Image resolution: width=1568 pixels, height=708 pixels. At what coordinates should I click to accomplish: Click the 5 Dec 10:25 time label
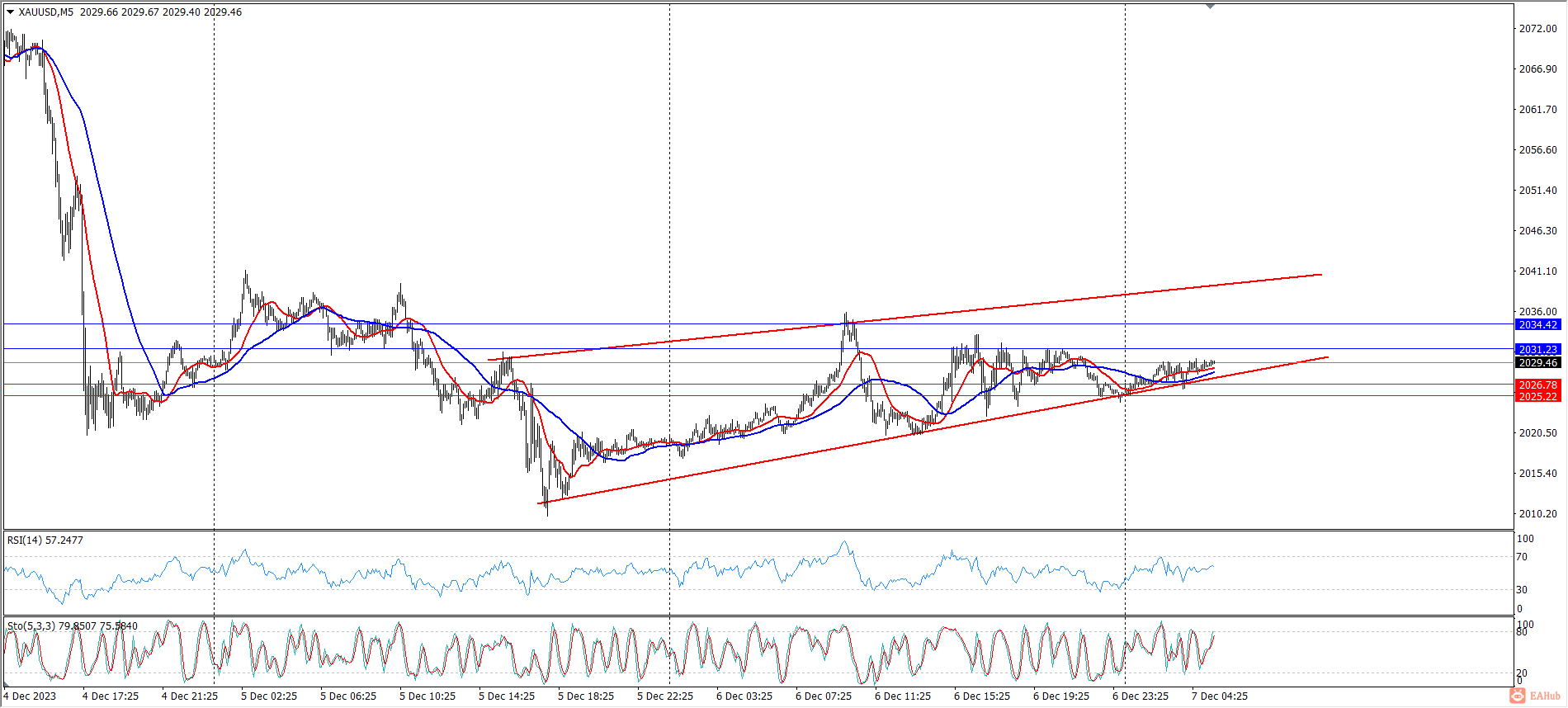pos(427,696)
